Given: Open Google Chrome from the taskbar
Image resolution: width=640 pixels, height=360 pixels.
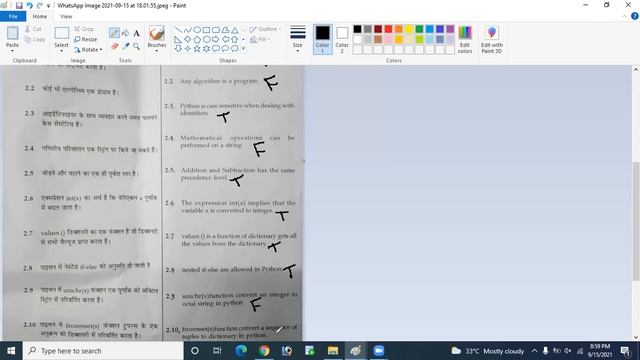Looking at the screenshot, I should [x=264, y=351].
